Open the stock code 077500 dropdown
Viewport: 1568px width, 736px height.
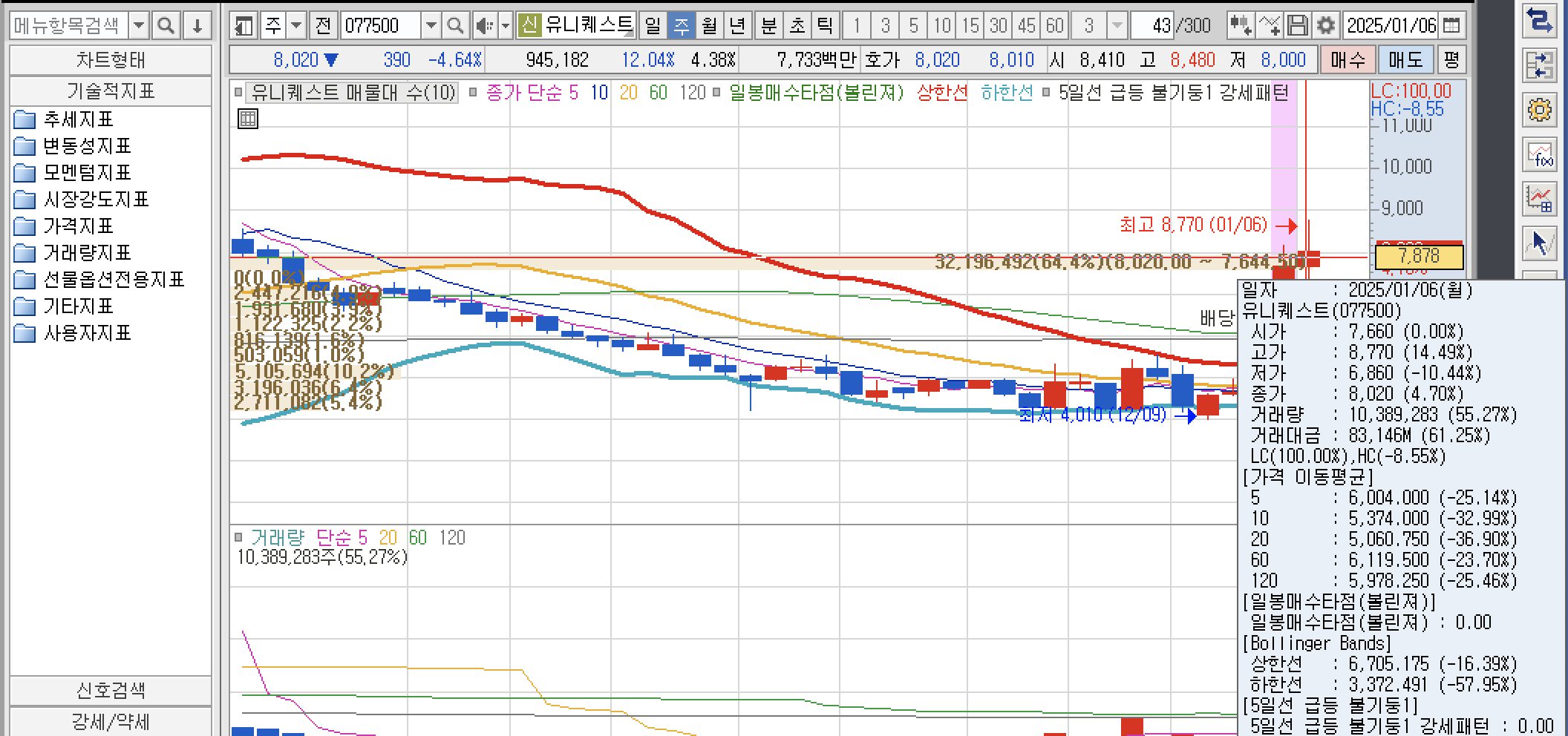click(x=431, y=26)
